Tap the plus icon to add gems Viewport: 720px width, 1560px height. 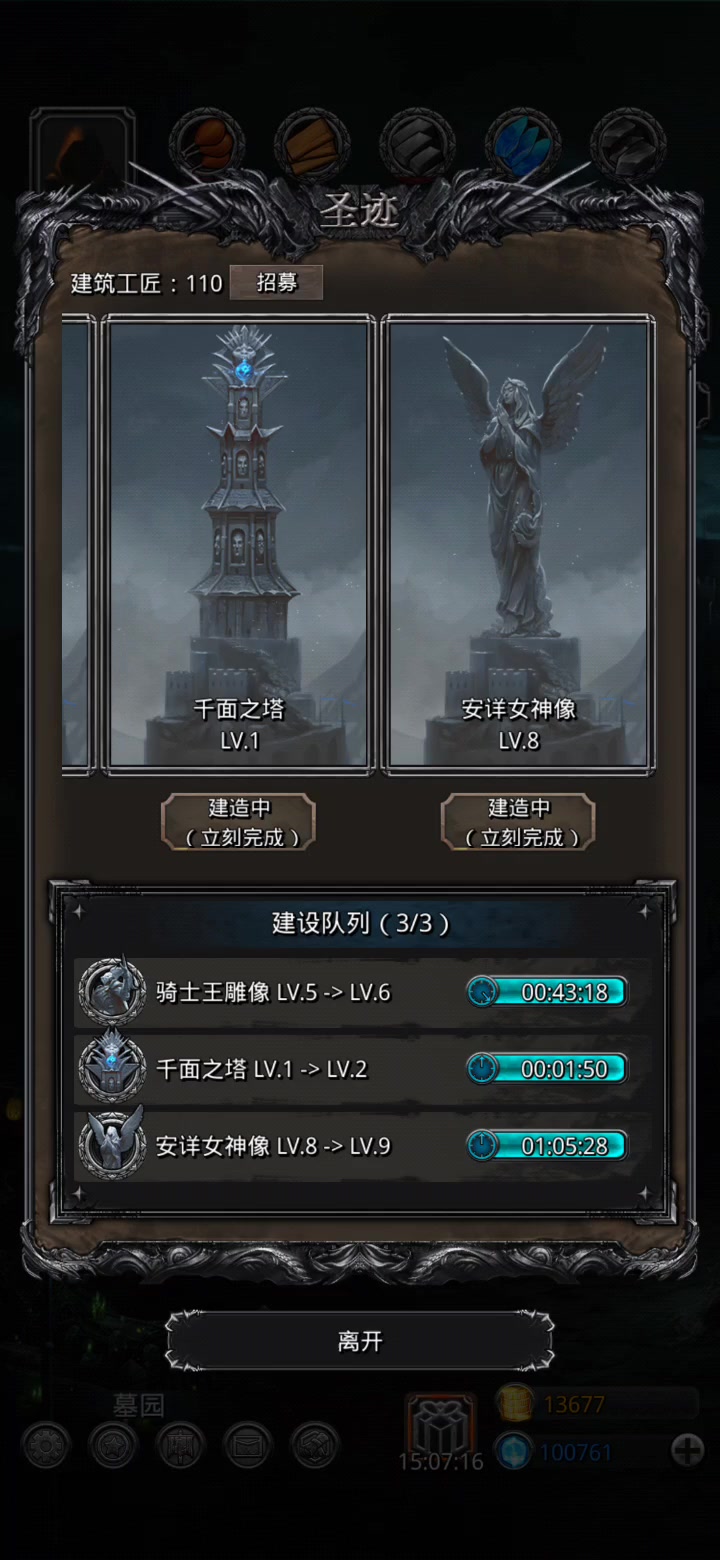[687, 1450]
